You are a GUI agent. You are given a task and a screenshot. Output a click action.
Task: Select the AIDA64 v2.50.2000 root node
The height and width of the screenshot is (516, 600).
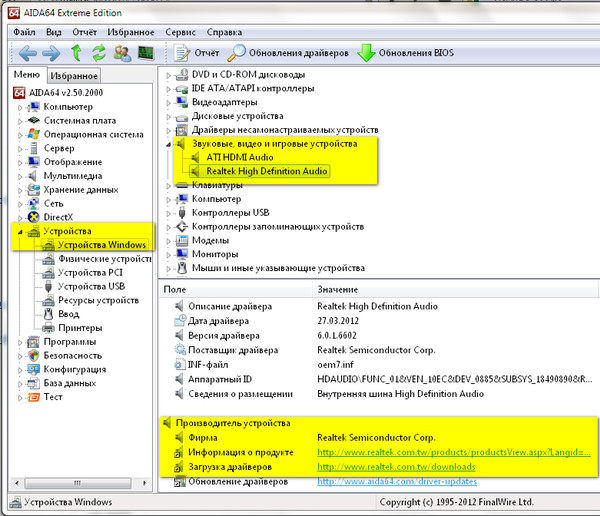[58, 93]
